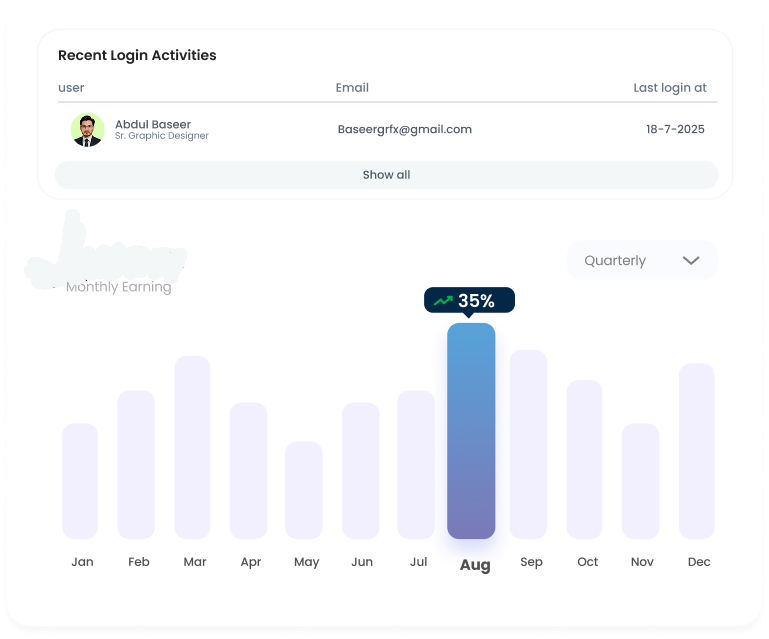Click the Nov month label
Image resolution: width=769 pixels, height=639 pixels.
(642, 562)
